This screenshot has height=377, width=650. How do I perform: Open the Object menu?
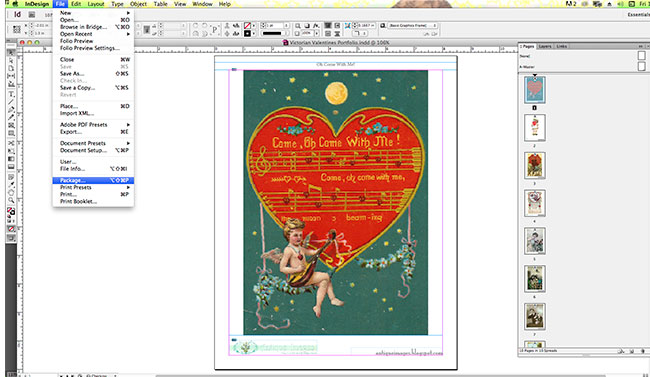[138, 4]
